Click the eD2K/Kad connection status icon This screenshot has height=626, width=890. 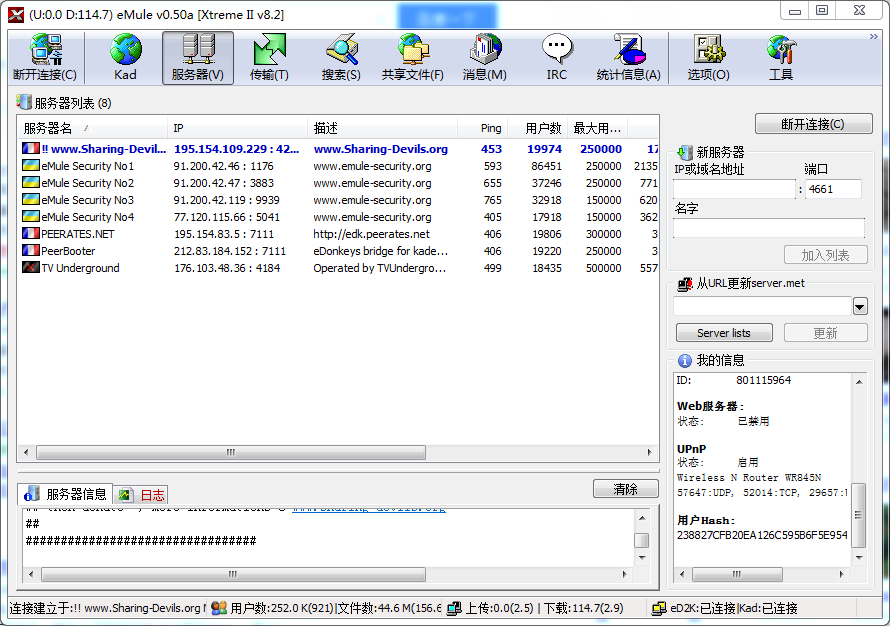tap(658, 608)
